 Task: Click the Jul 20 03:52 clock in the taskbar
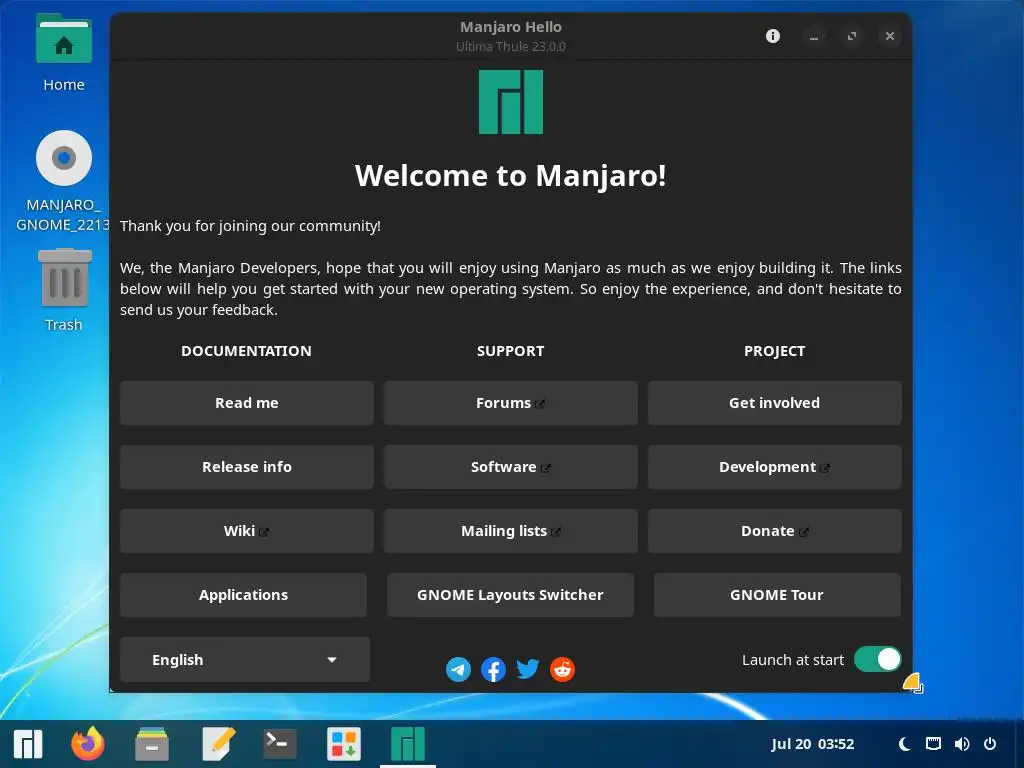click(812, 744)
